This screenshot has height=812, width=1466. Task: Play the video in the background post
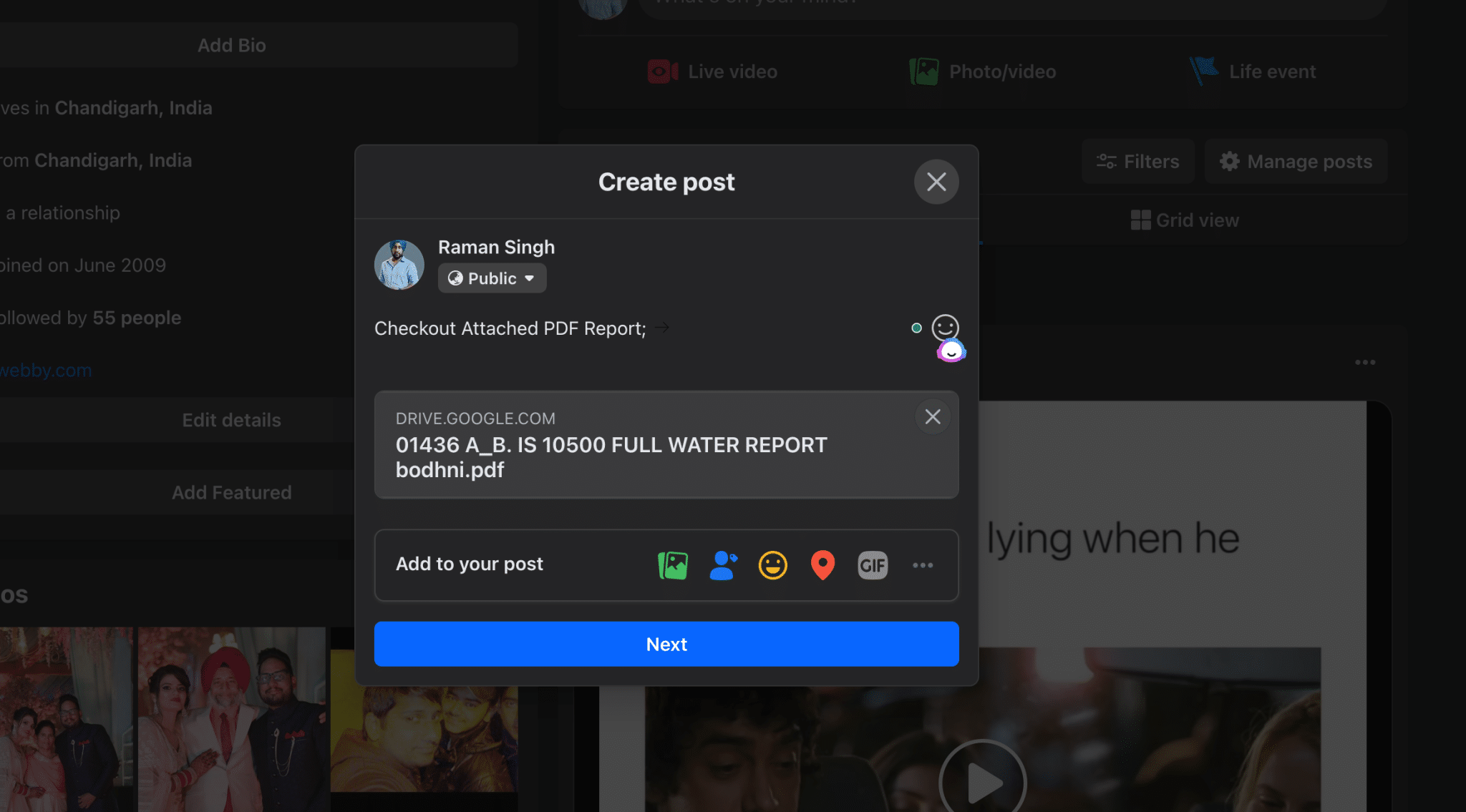tap(981, 781)
